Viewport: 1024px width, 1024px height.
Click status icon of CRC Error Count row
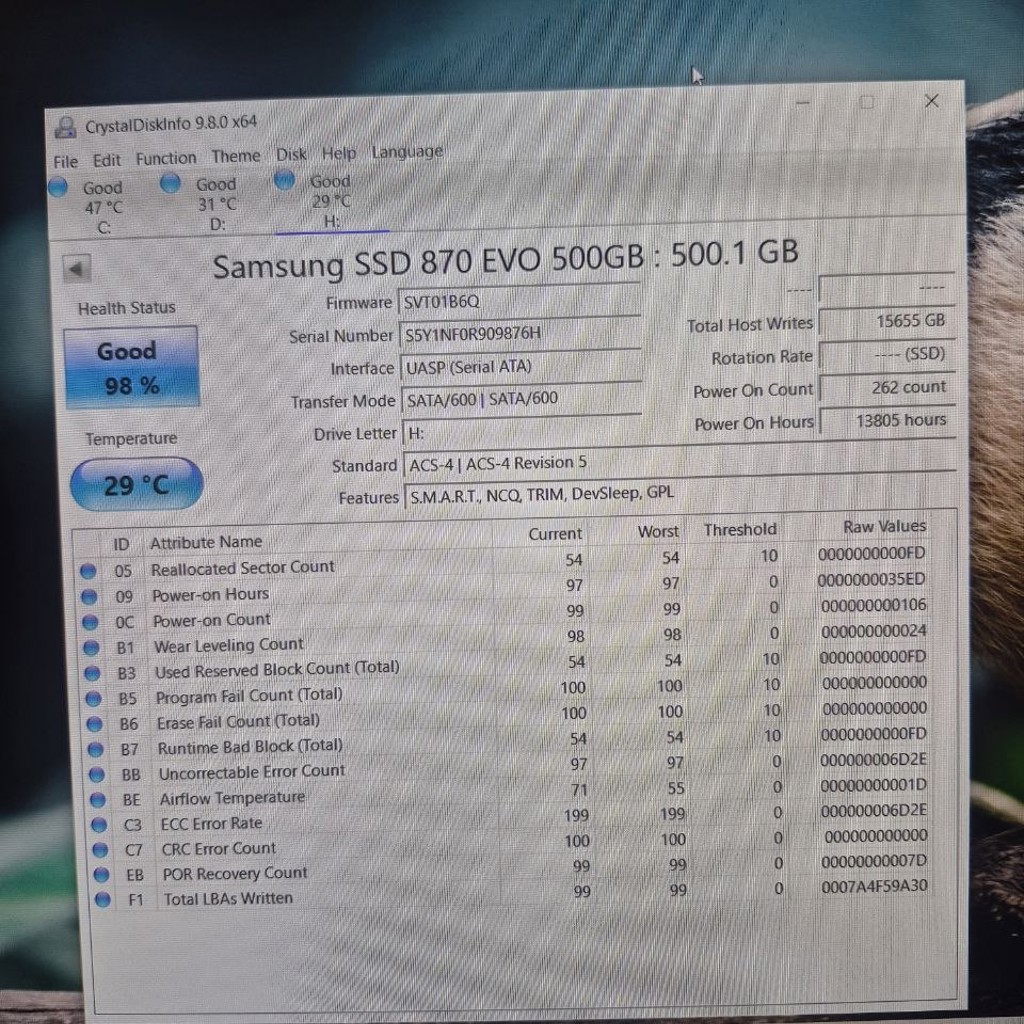pos(100,850)
